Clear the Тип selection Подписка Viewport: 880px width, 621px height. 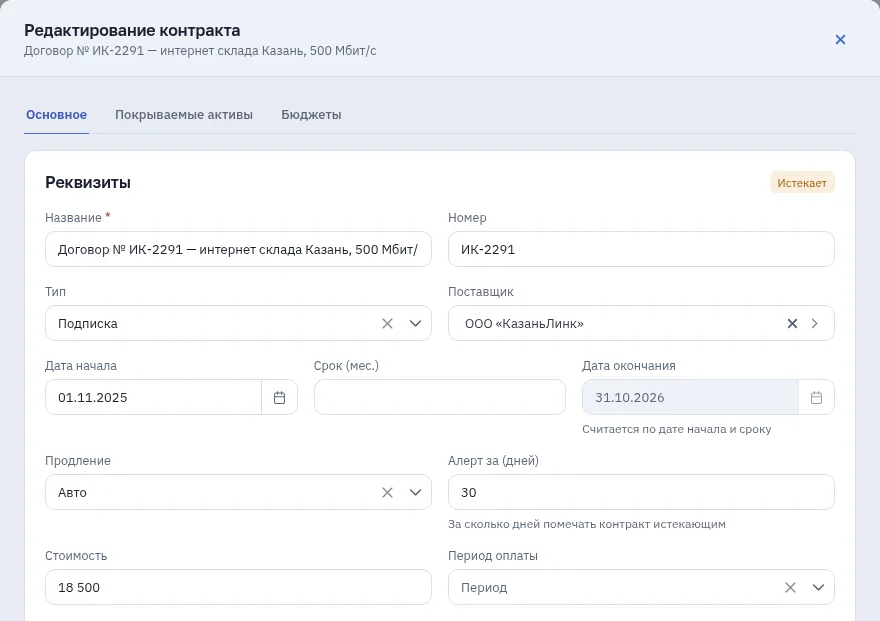pos(387,324)
